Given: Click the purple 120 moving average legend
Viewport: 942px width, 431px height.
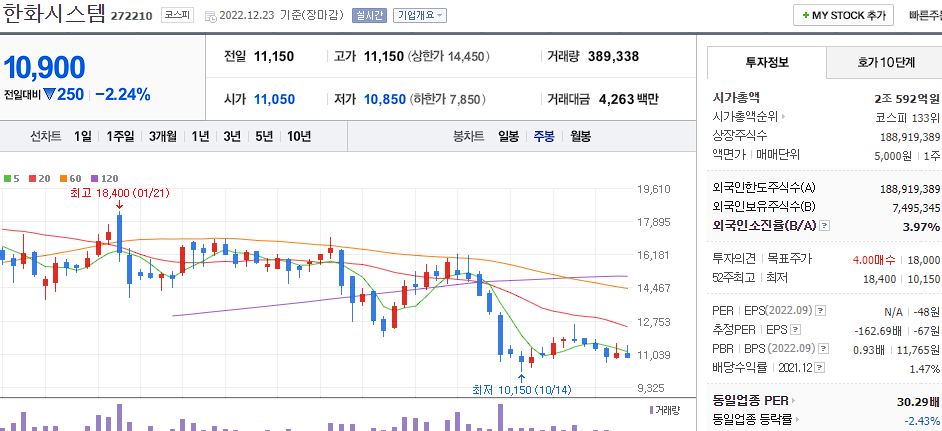Looking at the screenshot, I should (x=105, y=179).
